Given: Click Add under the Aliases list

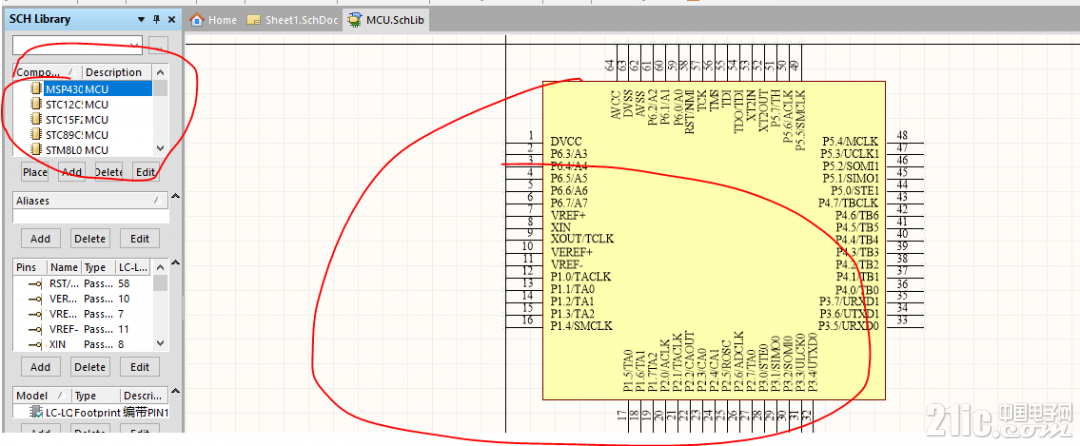Looking at the screenshot, I should pyautogui.click(x=41, y=238).
